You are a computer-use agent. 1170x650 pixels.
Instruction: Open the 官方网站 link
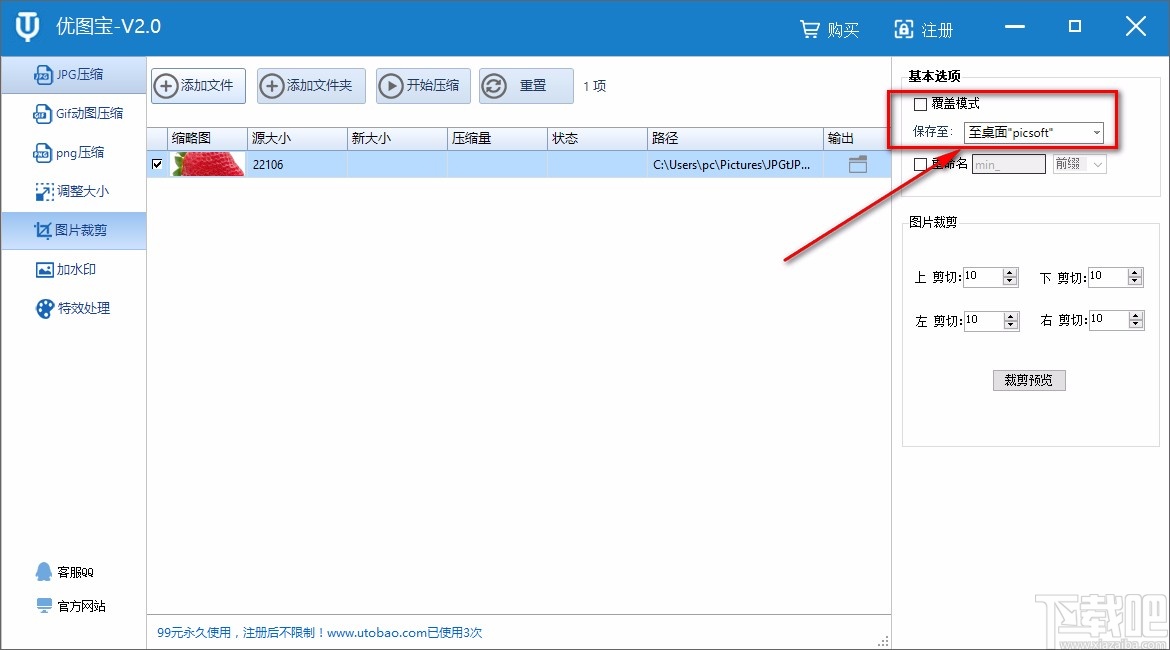(x=71, y=606)
